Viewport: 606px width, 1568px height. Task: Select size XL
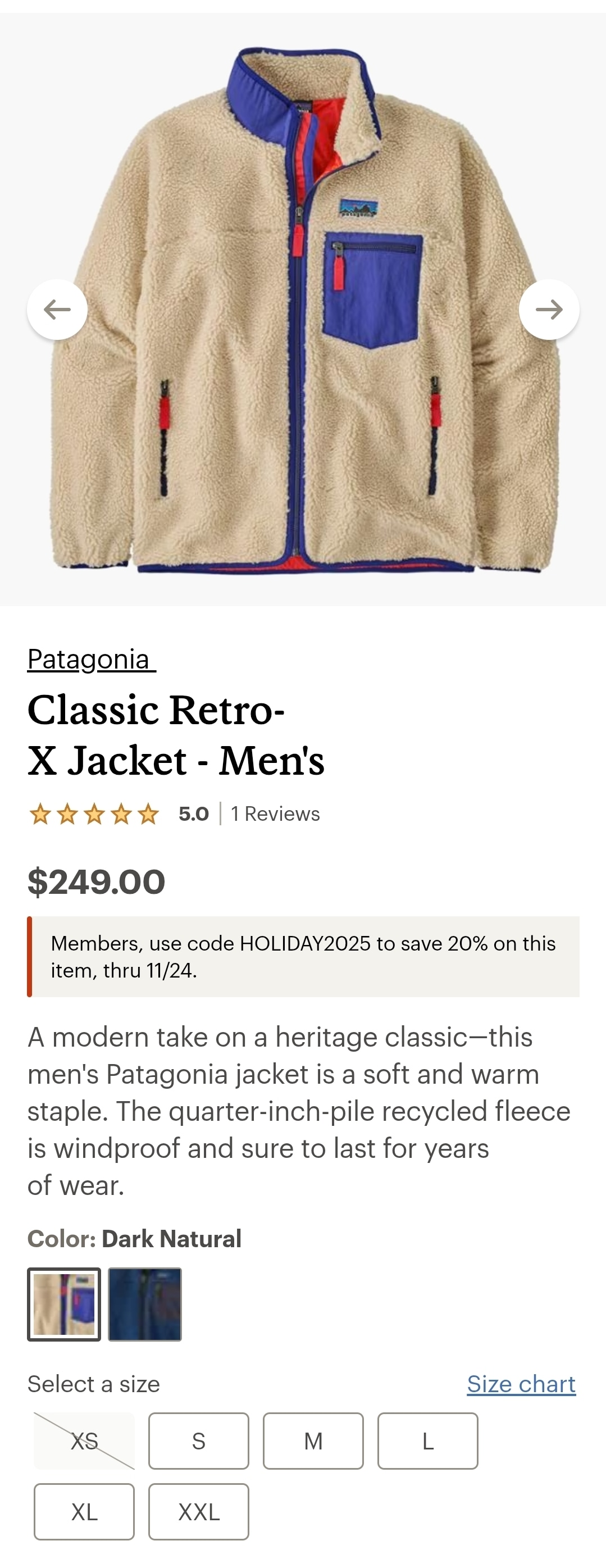coord(84,1511)
